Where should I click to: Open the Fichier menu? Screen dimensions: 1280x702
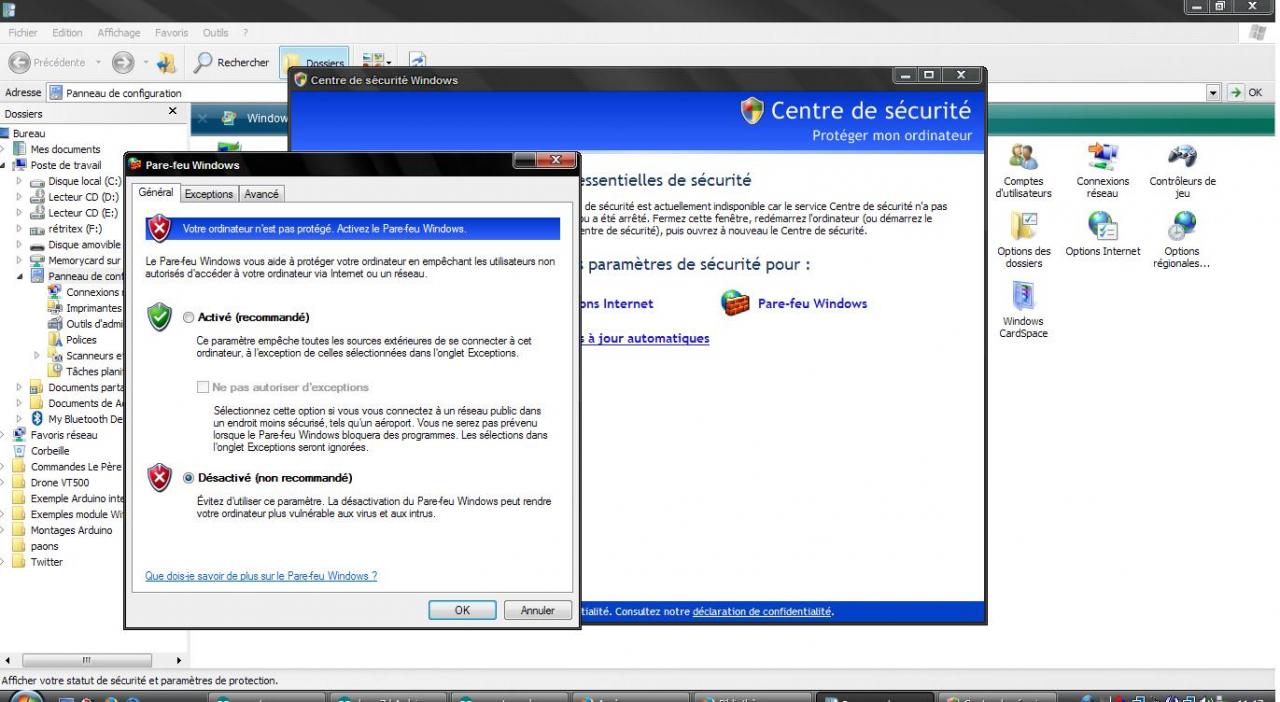point(25,33)
